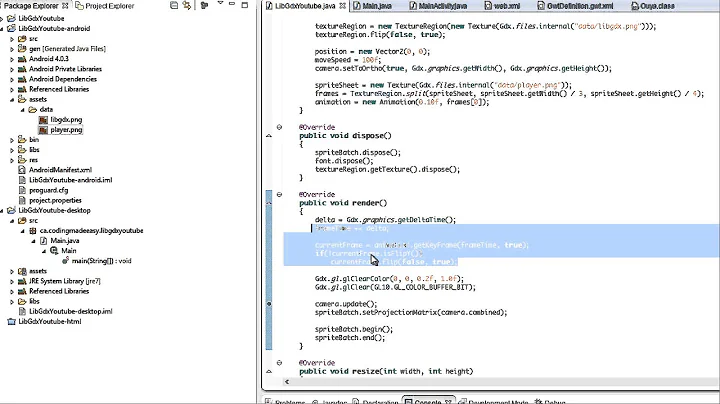Viewport: 720px width, 404px height.
Task: Select LibGdxYoutube-desktop.iml file
Action: tap(70, 311)
